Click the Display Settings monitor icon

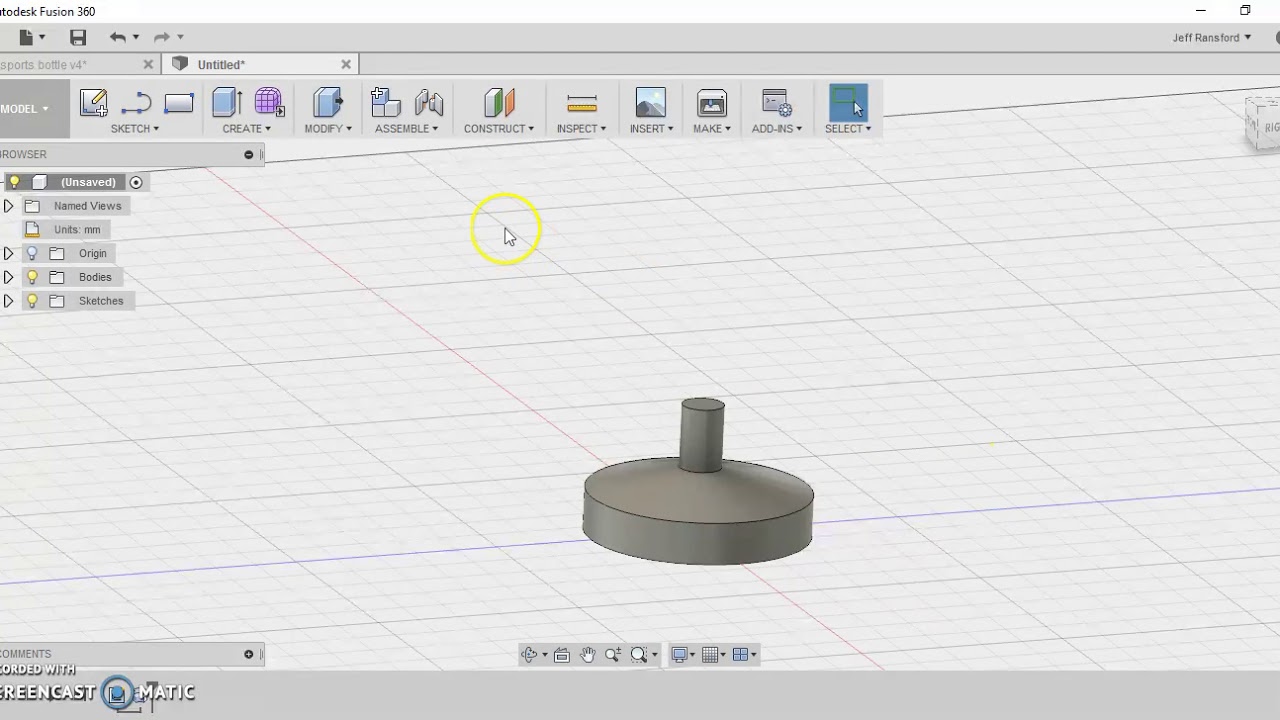click(679, 654)
